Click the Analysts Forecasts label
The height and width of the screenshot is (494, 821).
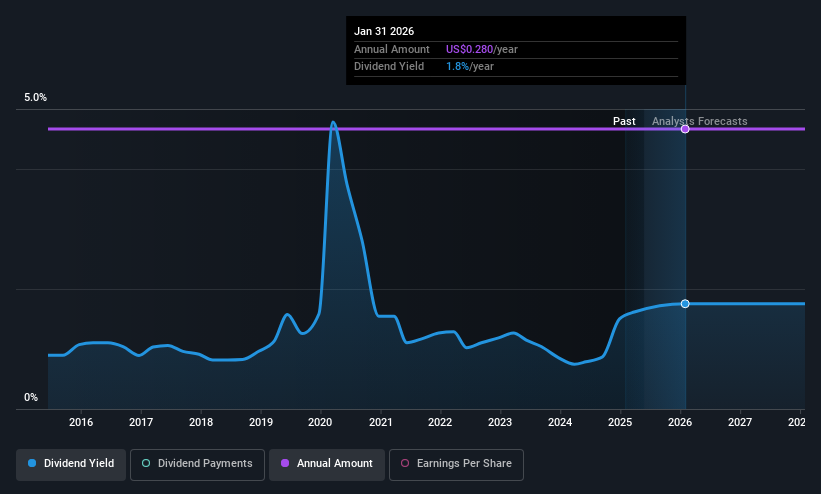coord(700,121)
